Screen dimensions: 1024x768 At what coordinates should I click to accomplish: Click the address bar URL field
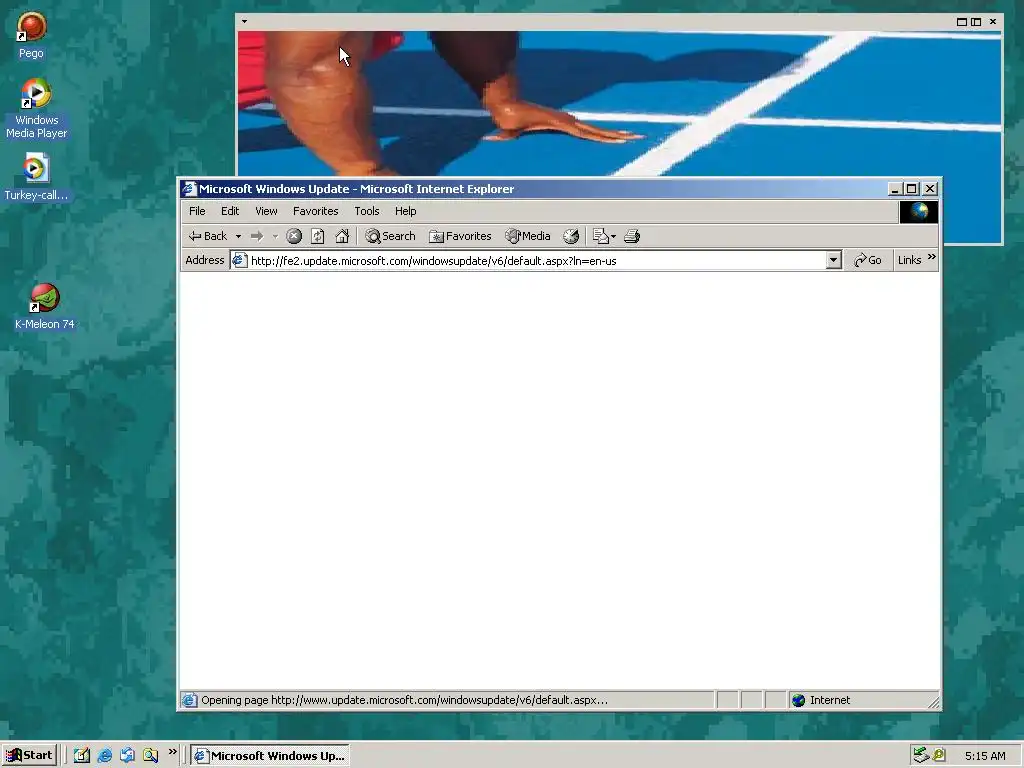tap(536, 261)
